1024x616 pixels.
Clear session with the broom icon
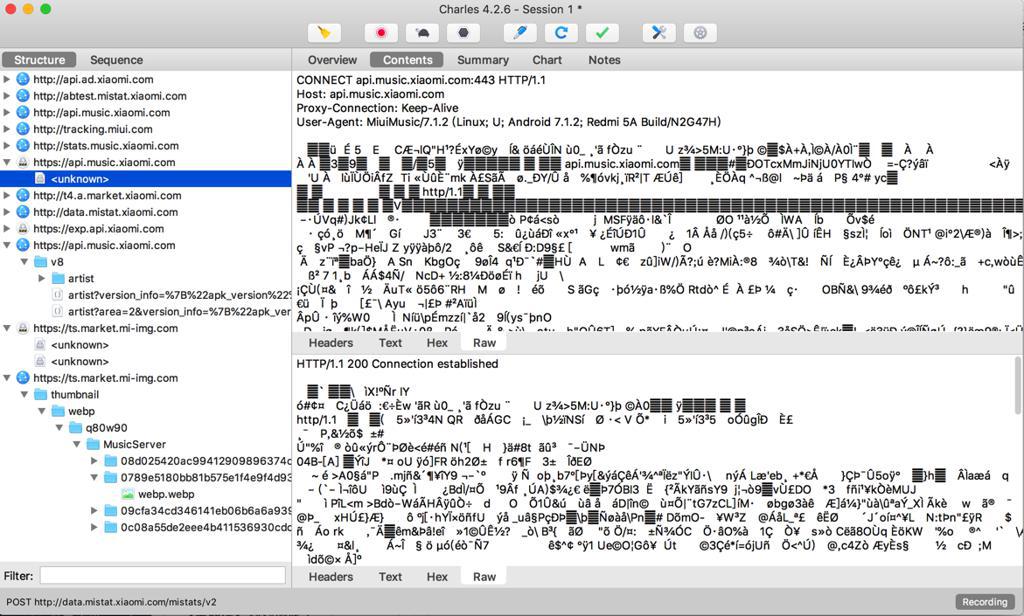324,33
